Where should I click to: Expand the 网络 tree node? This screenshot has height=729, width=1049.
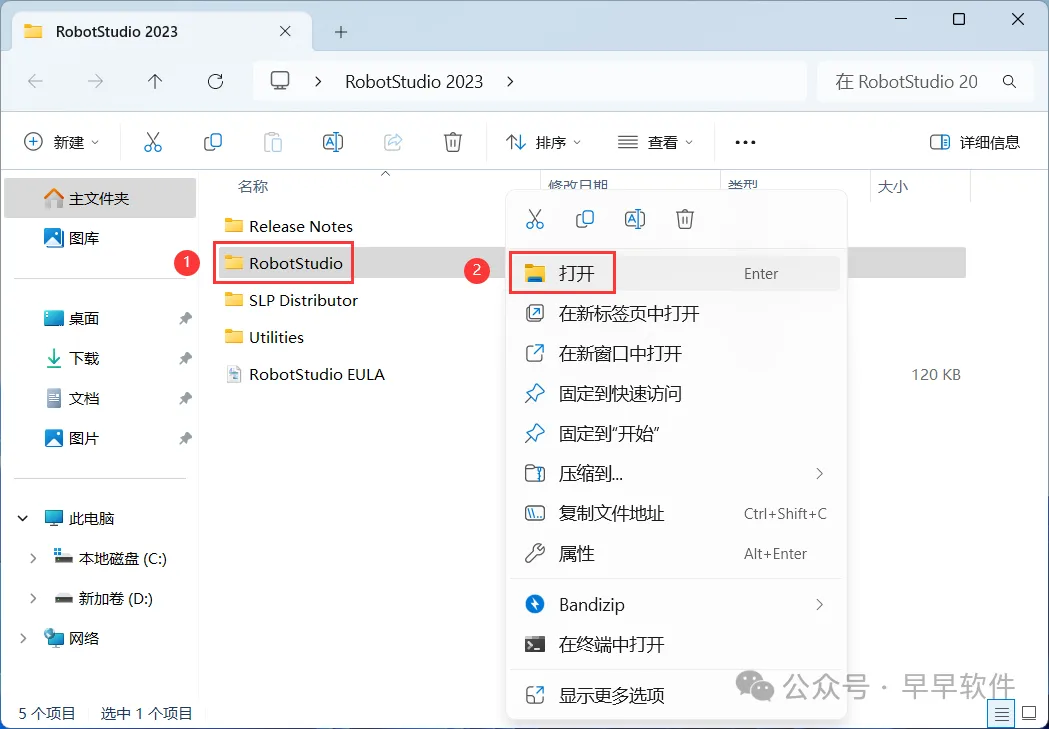[23, 639]
